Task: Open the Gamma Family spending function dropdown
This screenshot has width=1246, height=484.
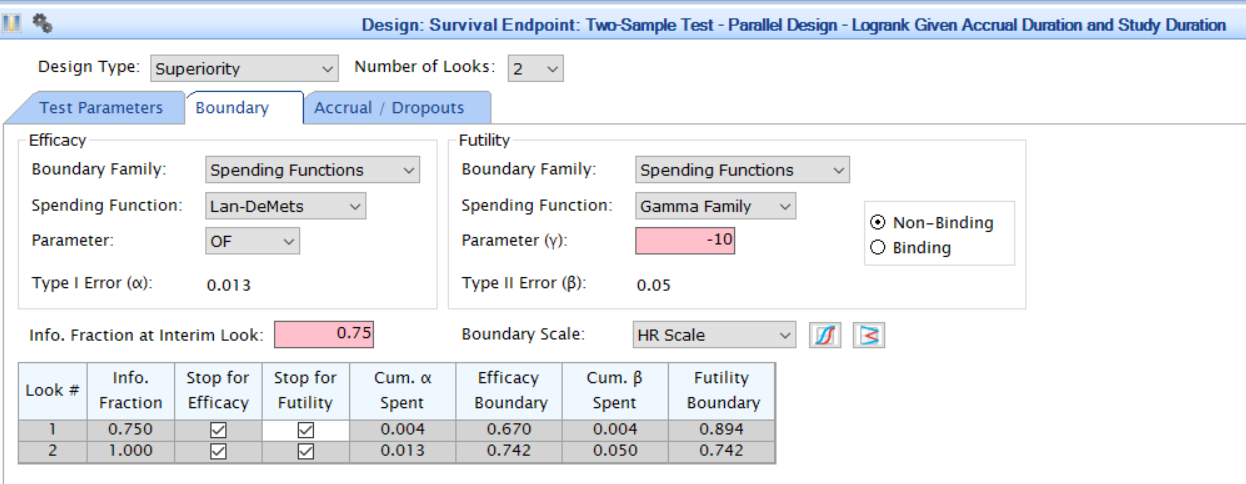Action: coord(715,206)
